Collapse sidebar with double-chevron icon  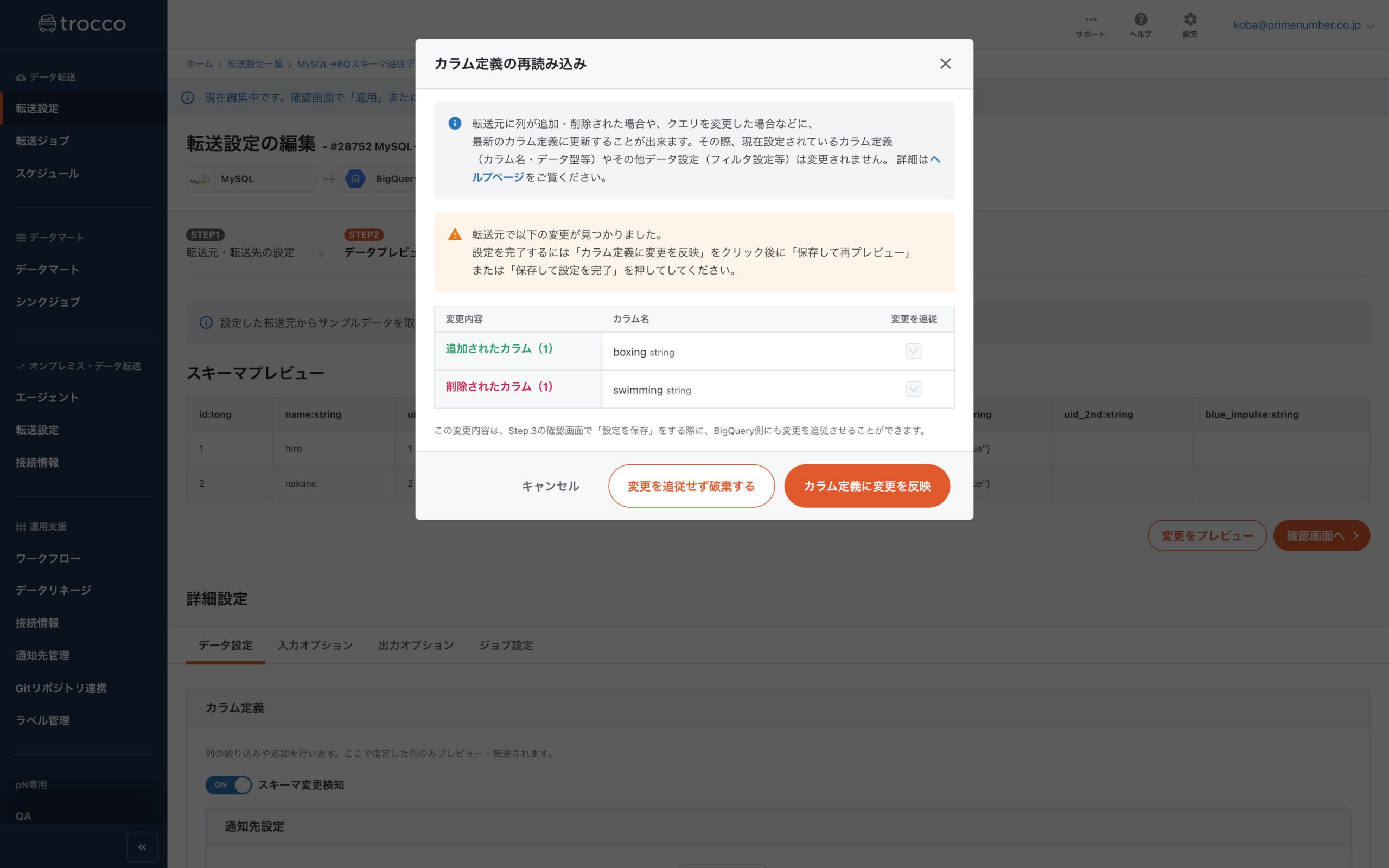tap(142, 847)
